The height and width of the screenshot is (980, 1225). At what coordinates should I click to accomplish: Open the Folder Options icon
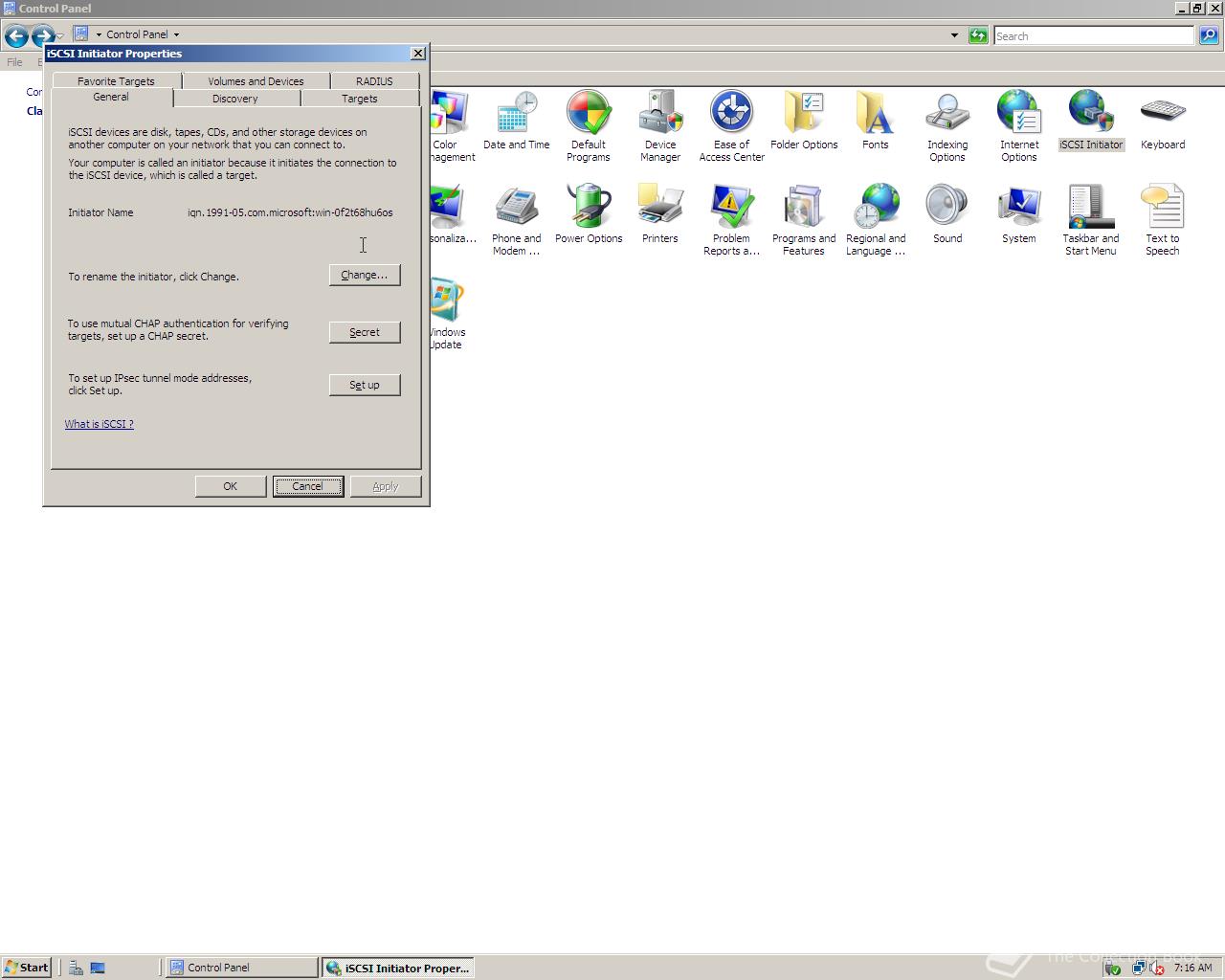pos(804,122)
